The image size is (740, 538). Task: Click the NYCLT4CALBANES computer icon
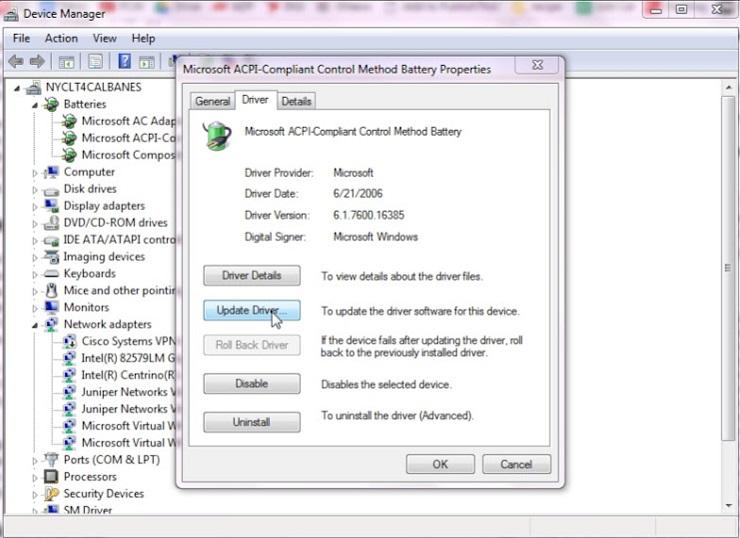pos(33,87)
